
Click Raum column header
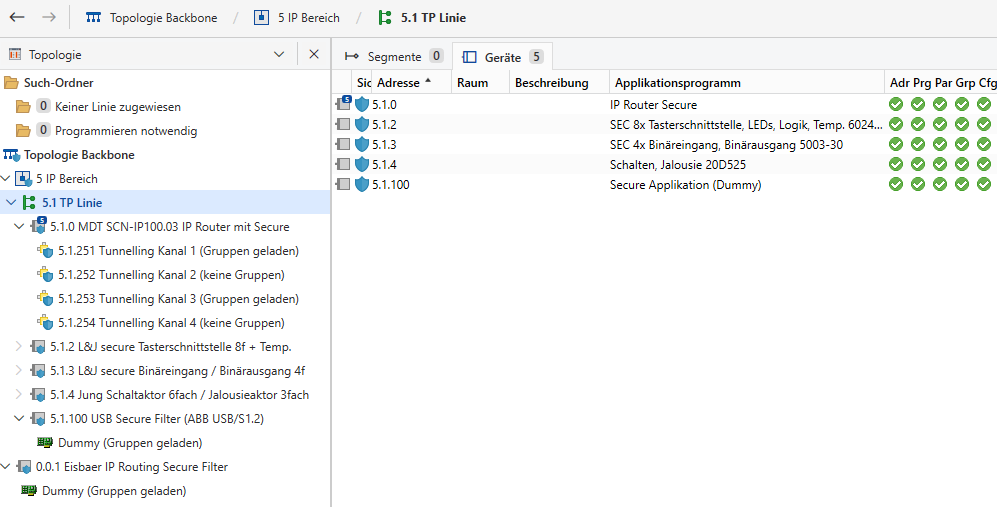(x=481, y=83)
